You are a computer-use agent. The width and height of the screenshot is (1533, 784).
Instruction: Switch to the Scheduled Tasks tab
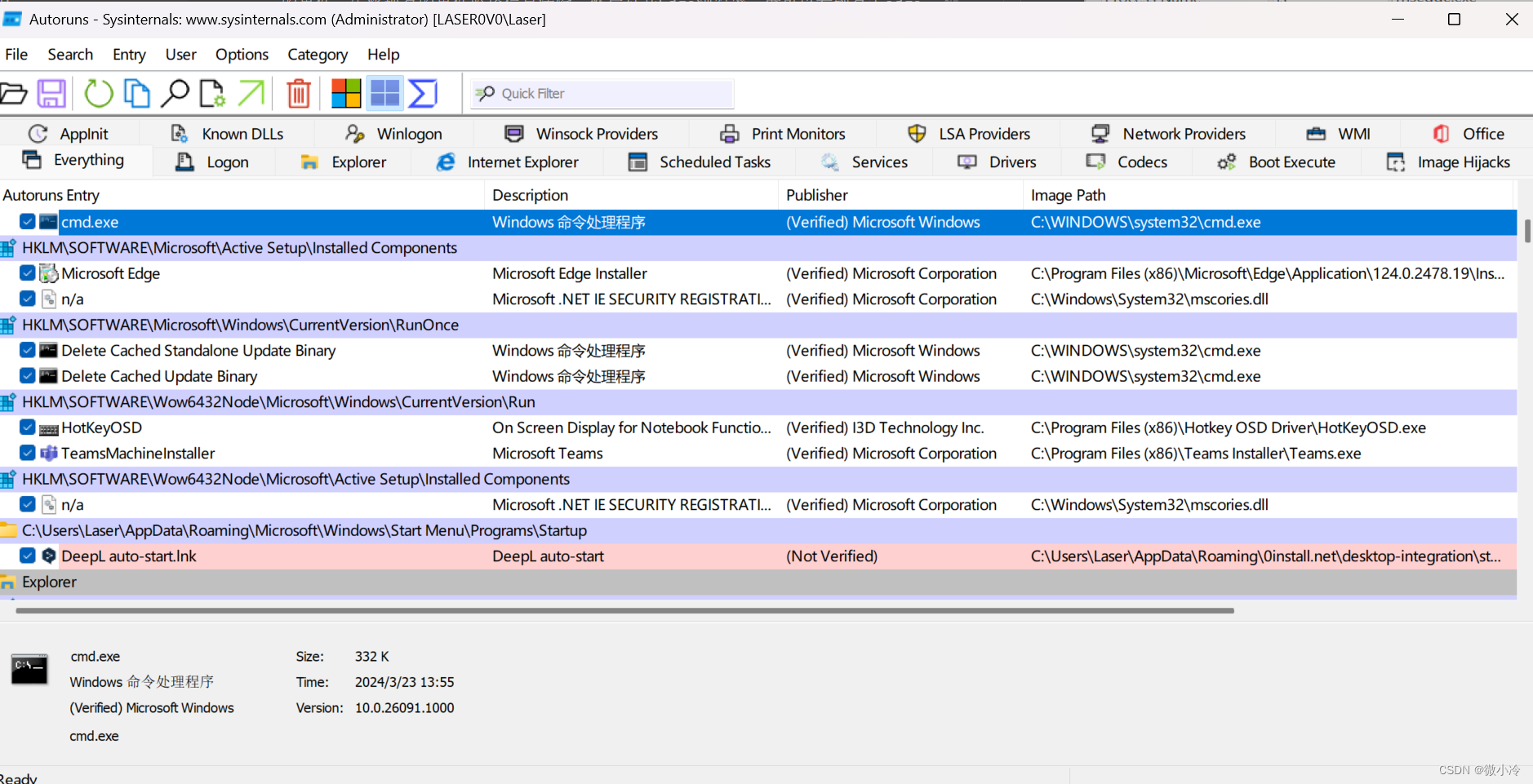tap(700, 162)
